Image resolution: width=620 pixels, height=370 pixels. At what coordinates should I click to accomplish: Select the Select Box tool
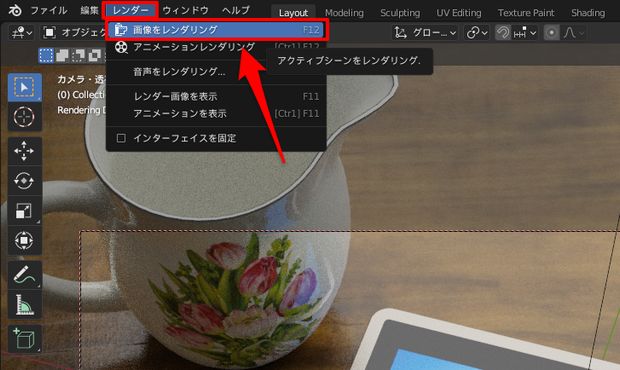[25, 87]
